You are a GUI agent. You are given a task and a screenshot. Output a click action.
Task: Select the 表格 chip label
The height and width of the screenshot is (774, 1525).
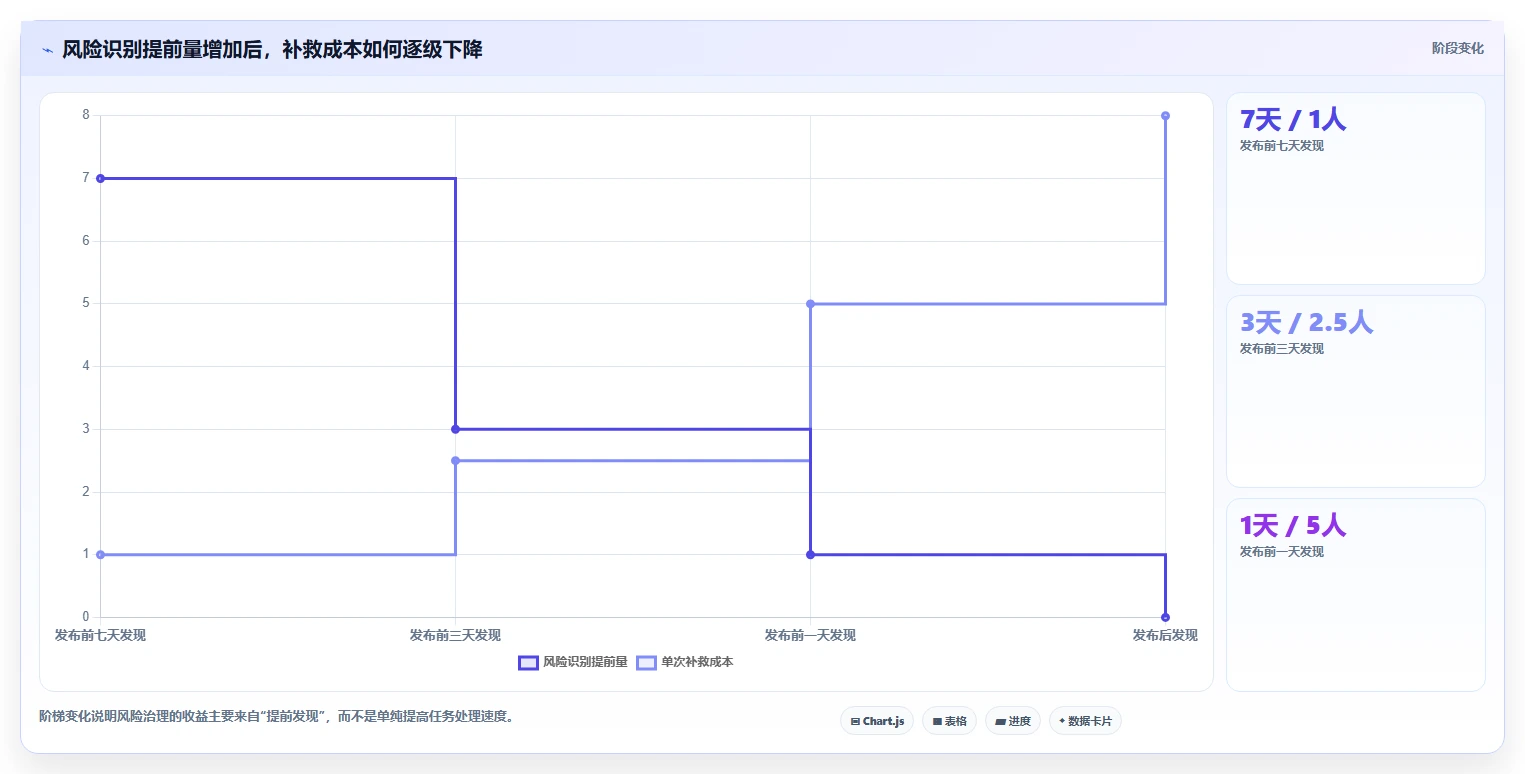956,721
